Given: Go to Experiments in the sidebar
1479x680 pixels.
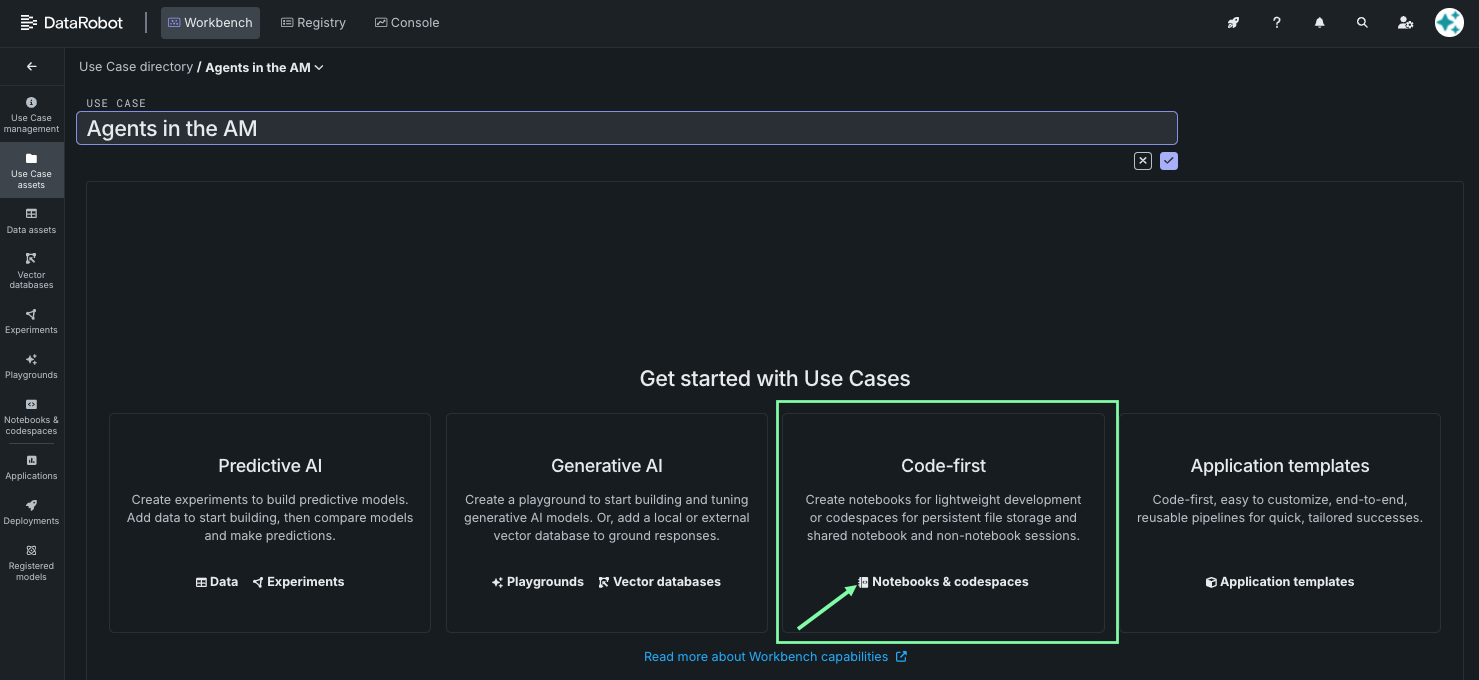Looking at the screenshot, I should (x=31, y=321).
